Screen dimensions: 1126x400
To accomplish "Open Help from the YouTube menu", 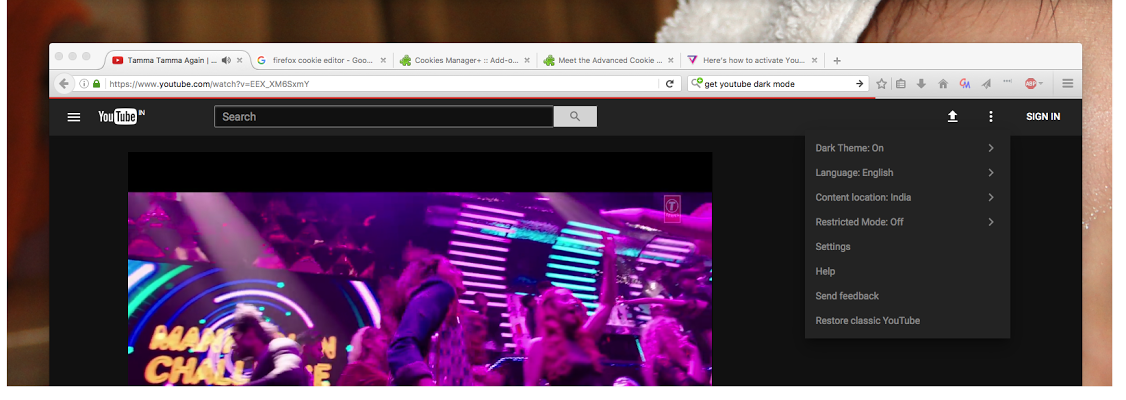I will pos(907,271).
